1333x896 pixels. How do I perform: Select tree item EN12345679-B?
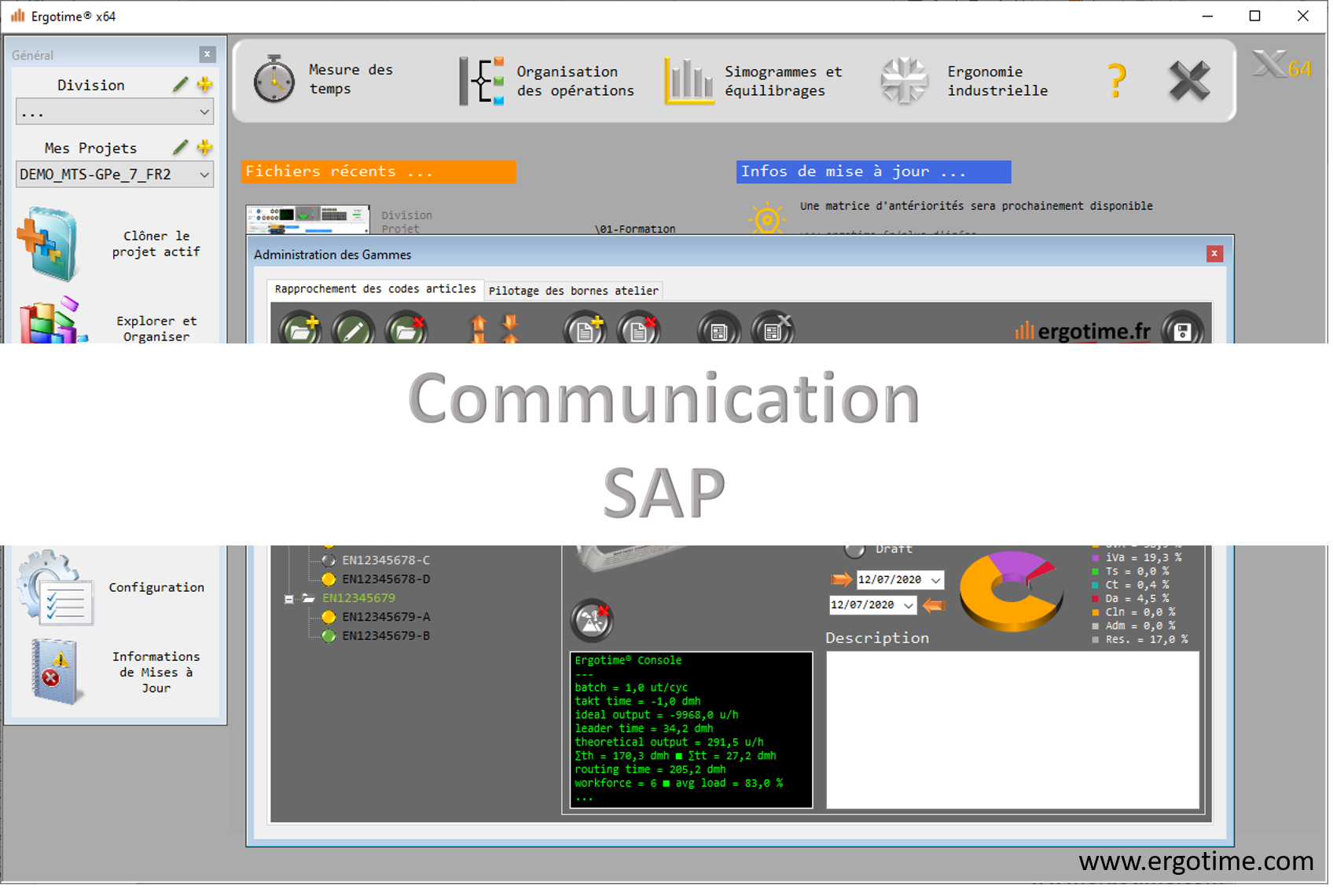385,637
